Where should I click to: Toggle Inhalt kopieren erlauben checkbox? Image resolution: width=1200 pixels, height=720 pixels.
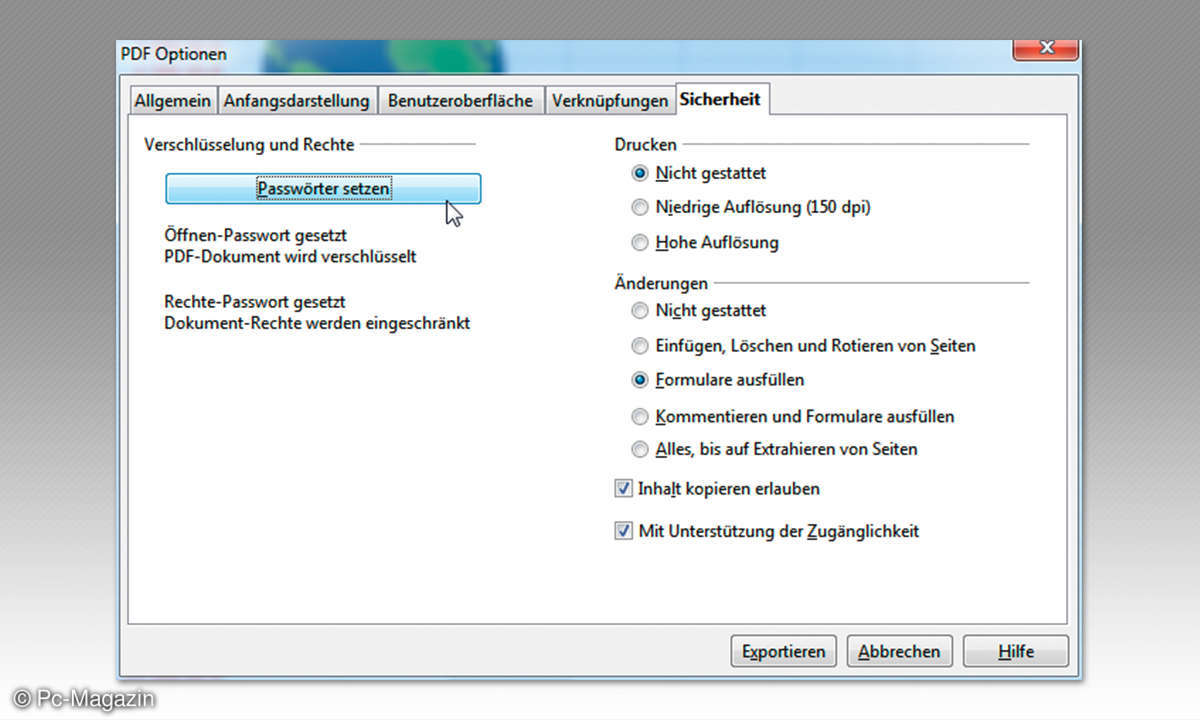pos(718,489)
